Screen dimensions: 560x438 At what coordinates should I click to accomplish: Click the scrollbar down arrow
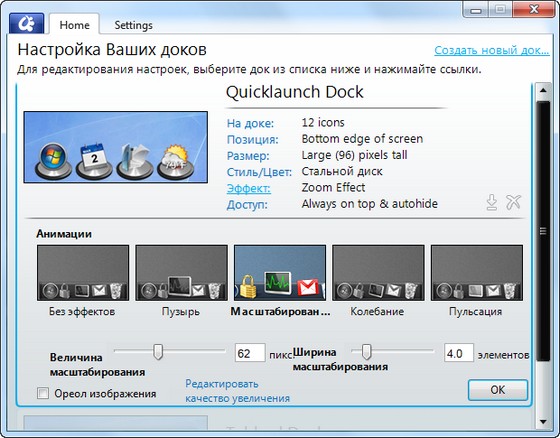pyautogui.click(x=543, y=422)
